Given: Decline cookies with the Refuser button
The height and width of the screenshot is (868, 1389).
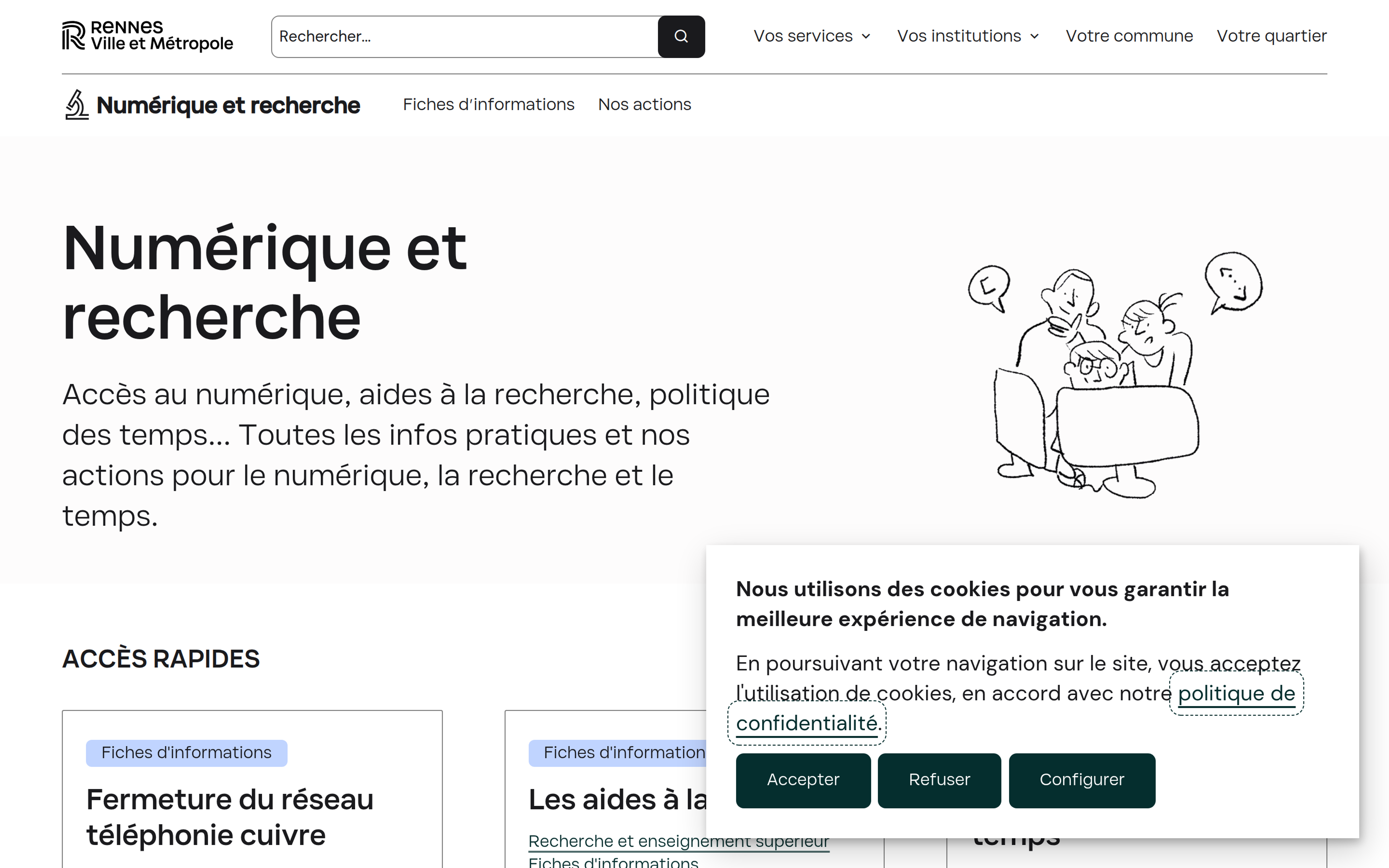Looking at the screenshot, I should (x=939, y=780).
